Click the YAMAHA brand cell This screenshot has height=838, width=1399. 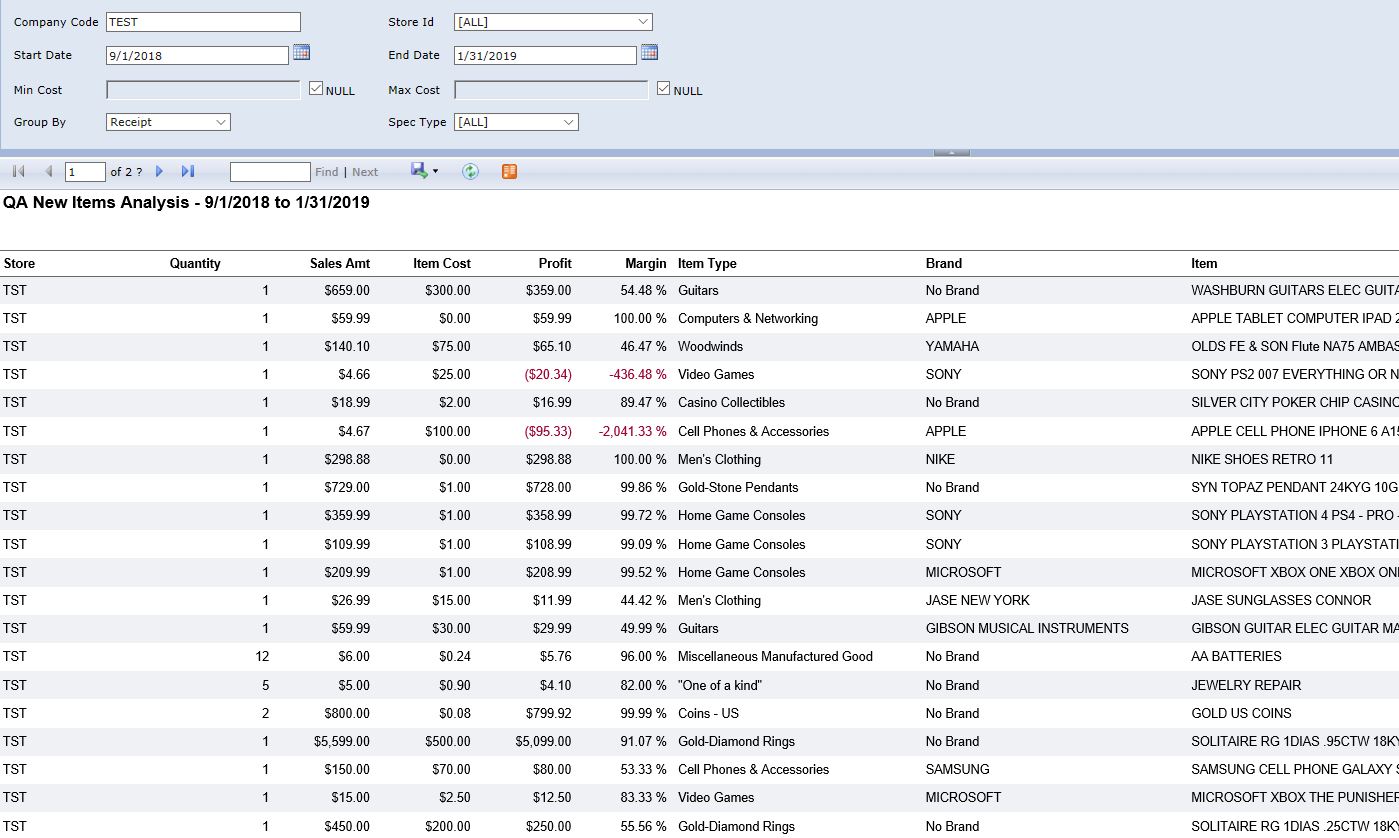[x=952, y=347]
